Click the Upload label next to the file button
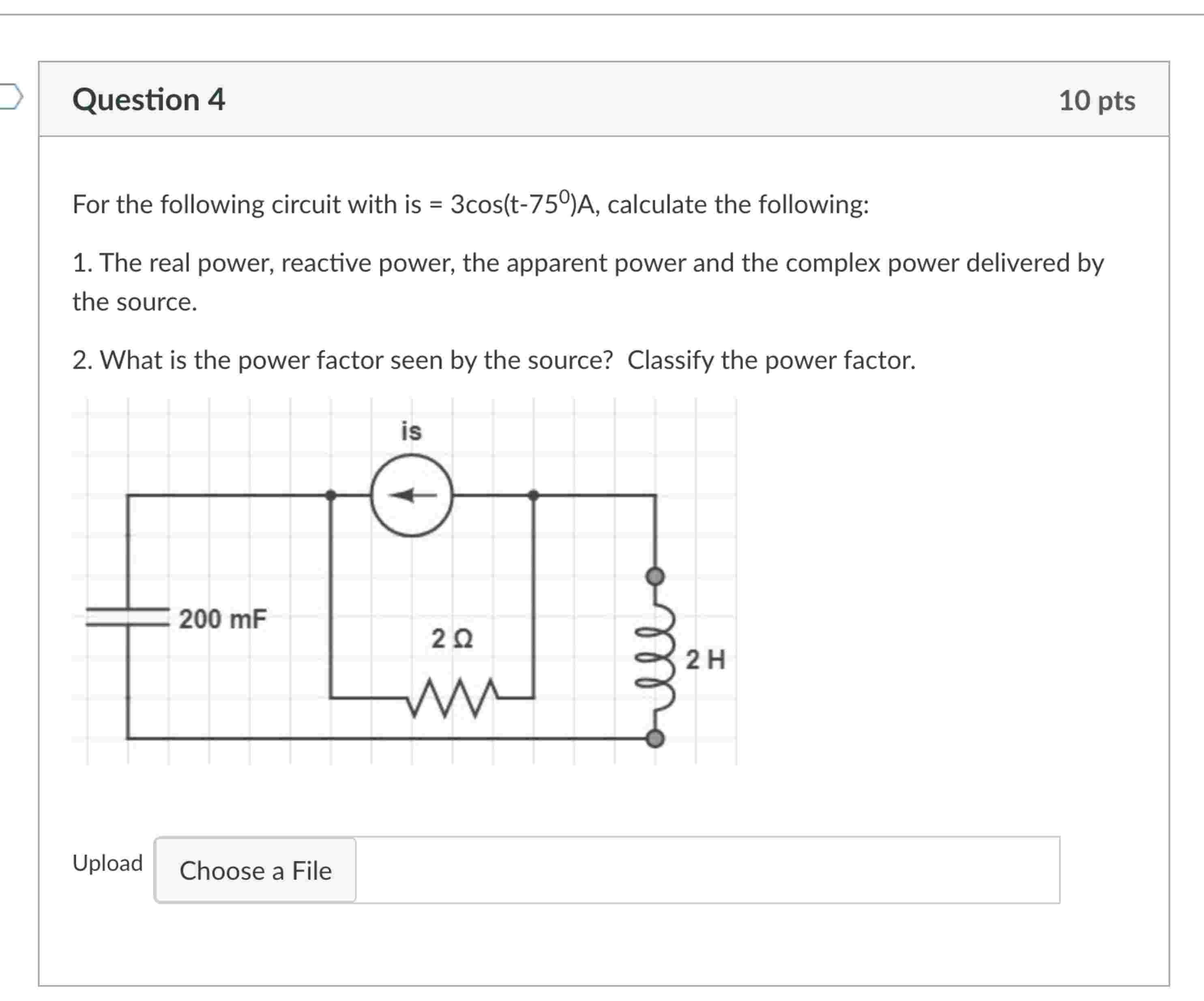Image resolution: width=1204 pixels, height=1001 pixels. pyautogui.click(x=107, y=864)
